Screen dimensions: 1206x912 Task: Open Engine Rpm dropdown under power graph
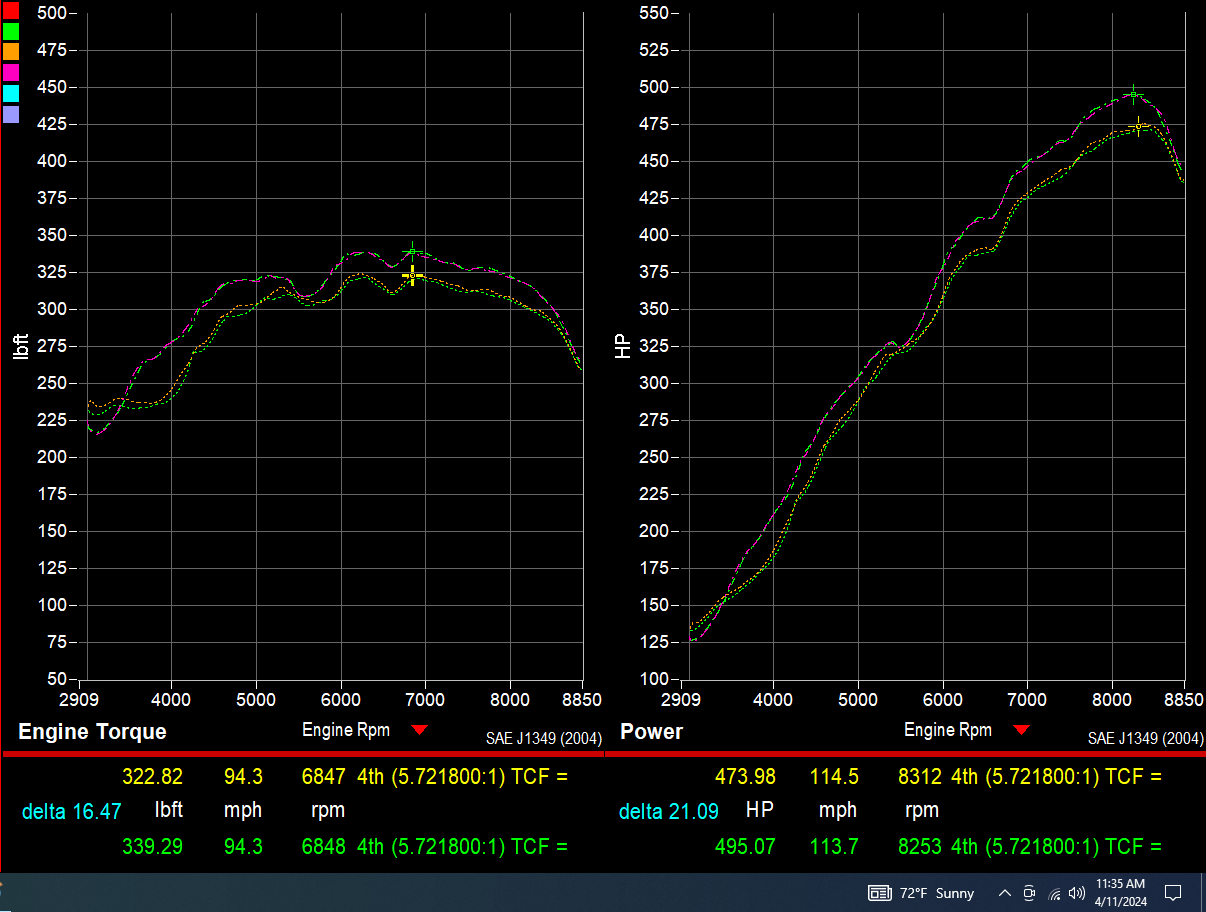click(1021, 730)
